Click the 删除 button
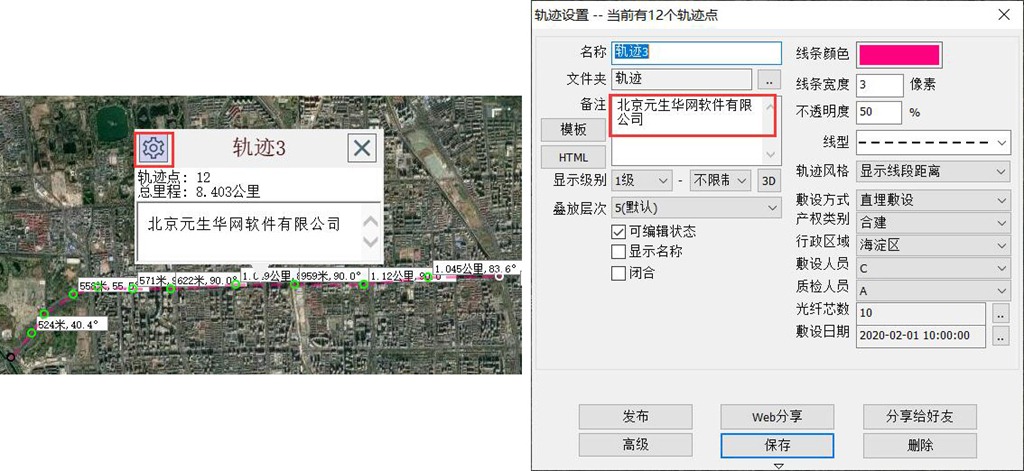1024x471 pixels. click(x=919, y=445)
